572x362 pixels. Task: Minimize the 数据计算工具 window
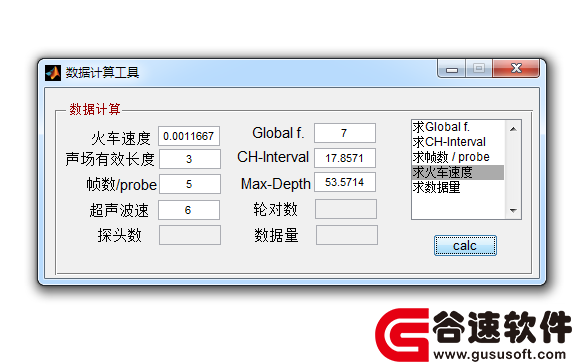pyautogui.click(x=452, y=69)
